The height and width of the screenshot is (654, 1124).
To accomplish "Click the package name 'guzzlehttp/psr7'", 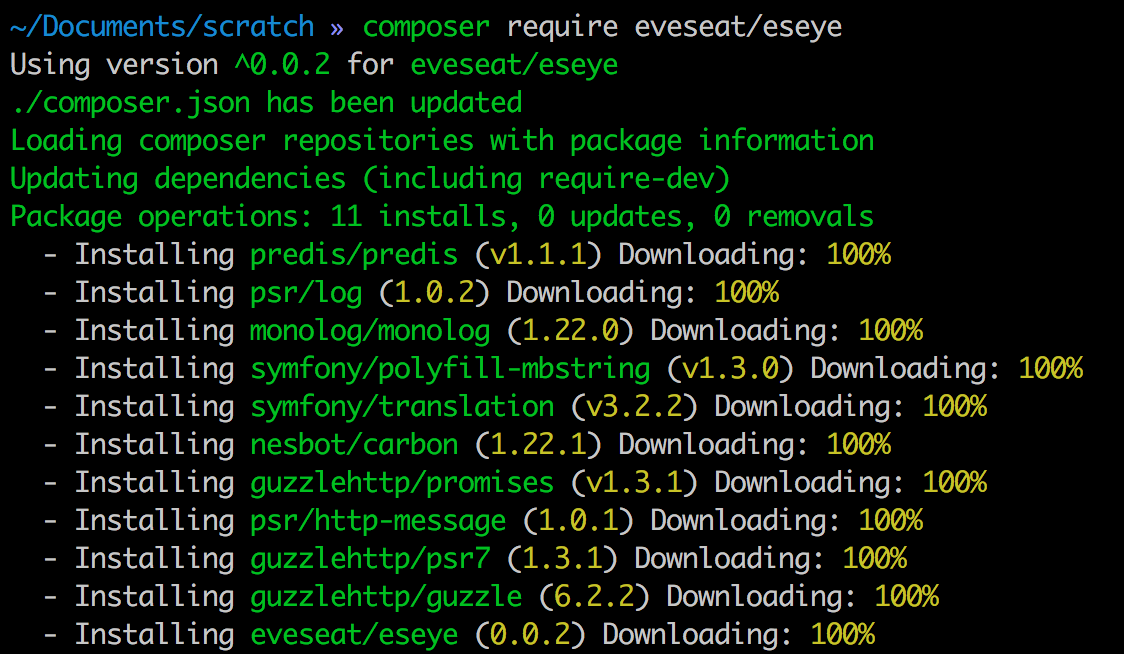I will click(x=370, y=559).
